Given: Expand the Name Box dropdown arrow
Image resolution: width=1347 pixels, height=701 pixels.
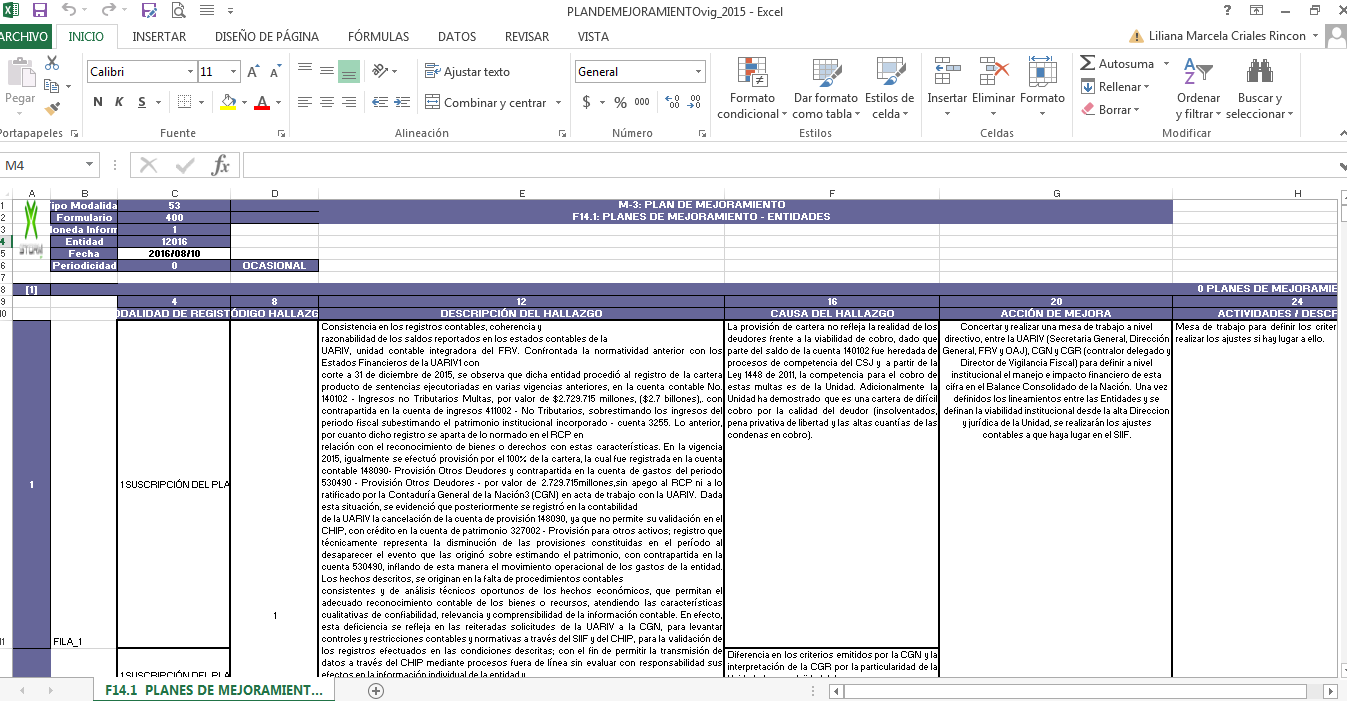Looking at the screenshot, I should (x=89, y=165).
